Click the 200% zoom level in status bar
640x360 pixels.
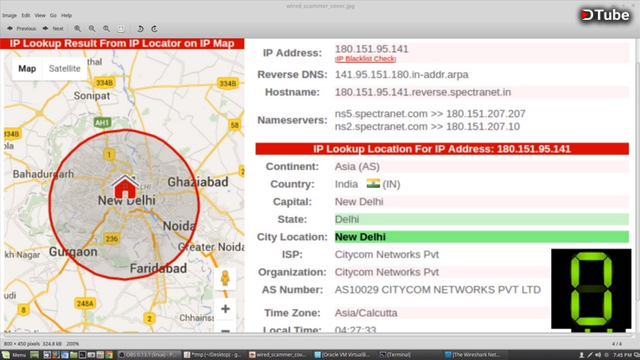pyautogui.click(x=73, y=344)
